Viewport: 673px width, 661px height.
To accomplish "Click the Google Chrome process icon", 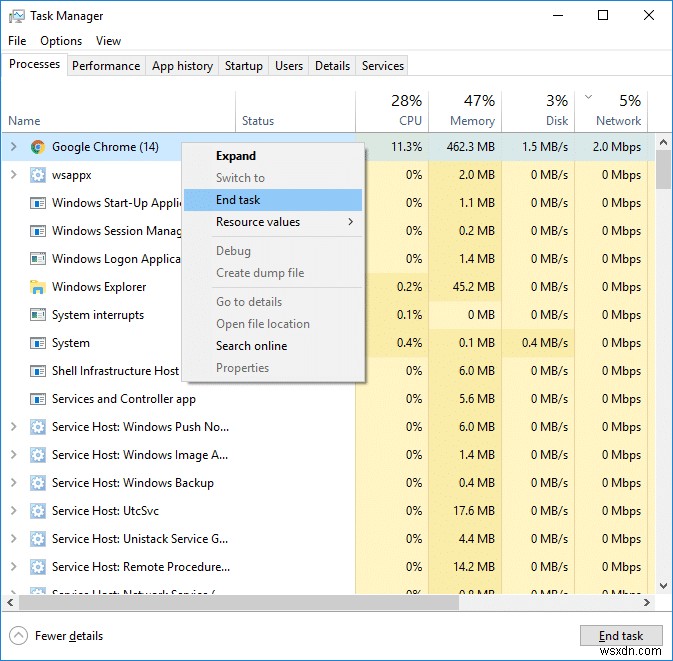I will click(38, 147).
